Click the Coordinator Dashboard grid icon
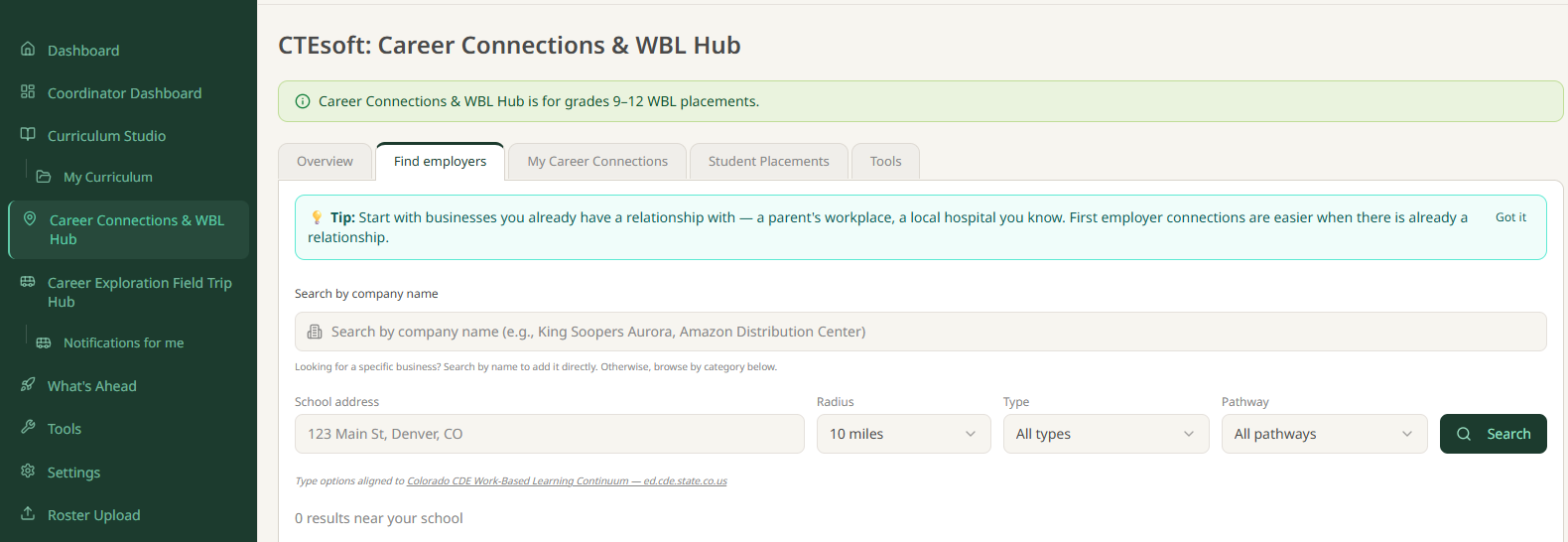1568x542 pixels. (x=28, y=91)
